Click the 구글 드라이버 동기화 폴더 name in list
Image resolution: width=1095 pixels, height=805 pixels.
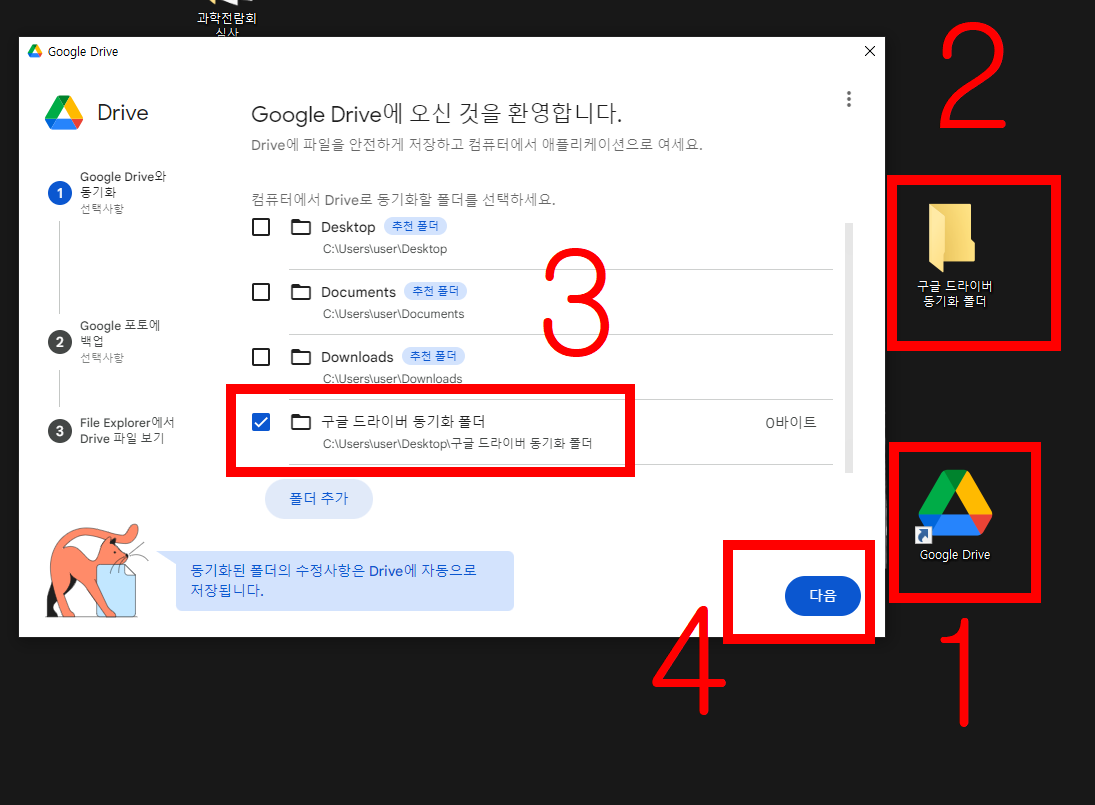coord(403,422)
